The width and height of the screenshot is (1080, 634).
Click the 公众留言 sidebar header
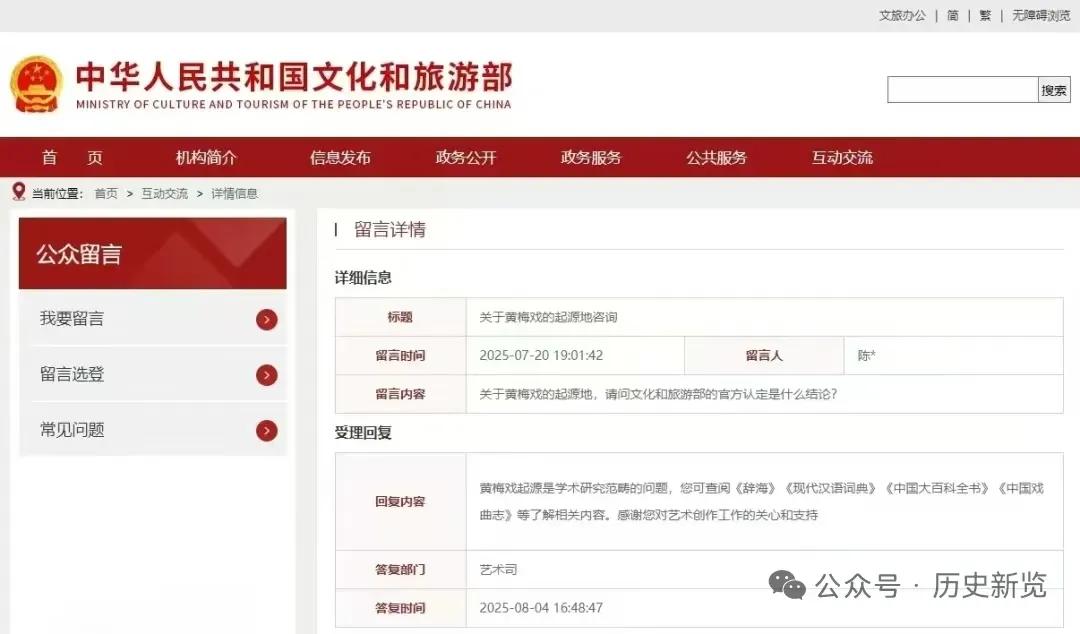pos(153,254)
